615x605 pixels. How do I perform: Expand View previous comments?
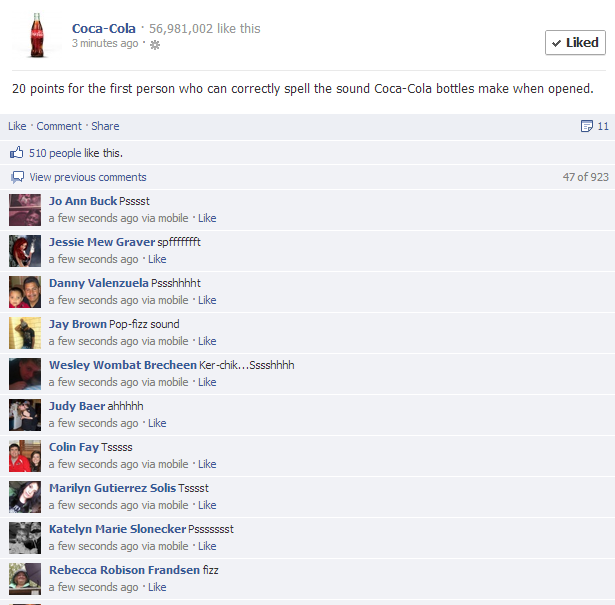tap(88, 177)
